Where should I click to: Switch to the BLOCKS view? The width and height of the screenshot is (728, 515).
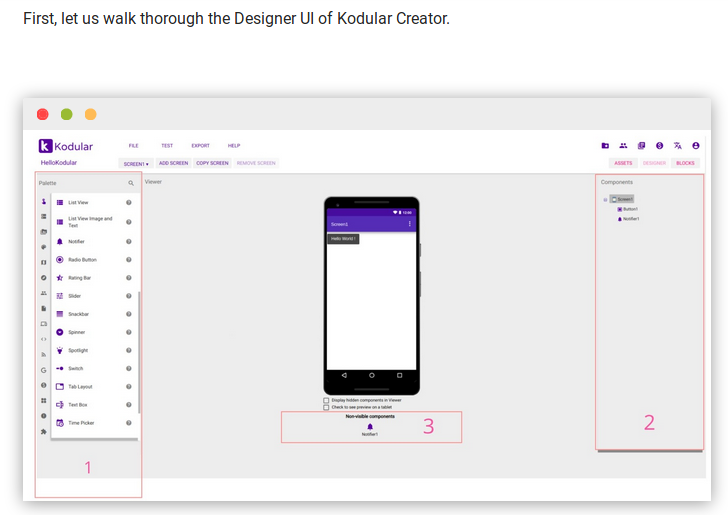tap(685, 163)
